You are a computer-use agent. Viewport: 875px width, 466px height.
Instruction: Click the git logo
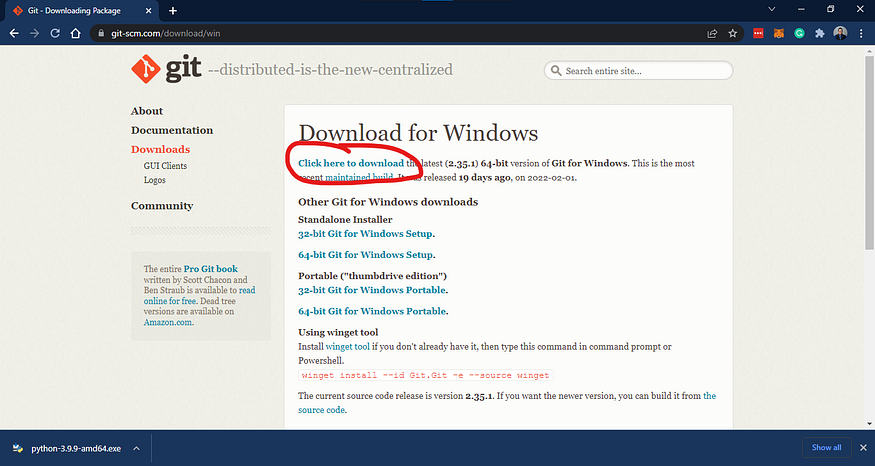[x=166, y=69]
